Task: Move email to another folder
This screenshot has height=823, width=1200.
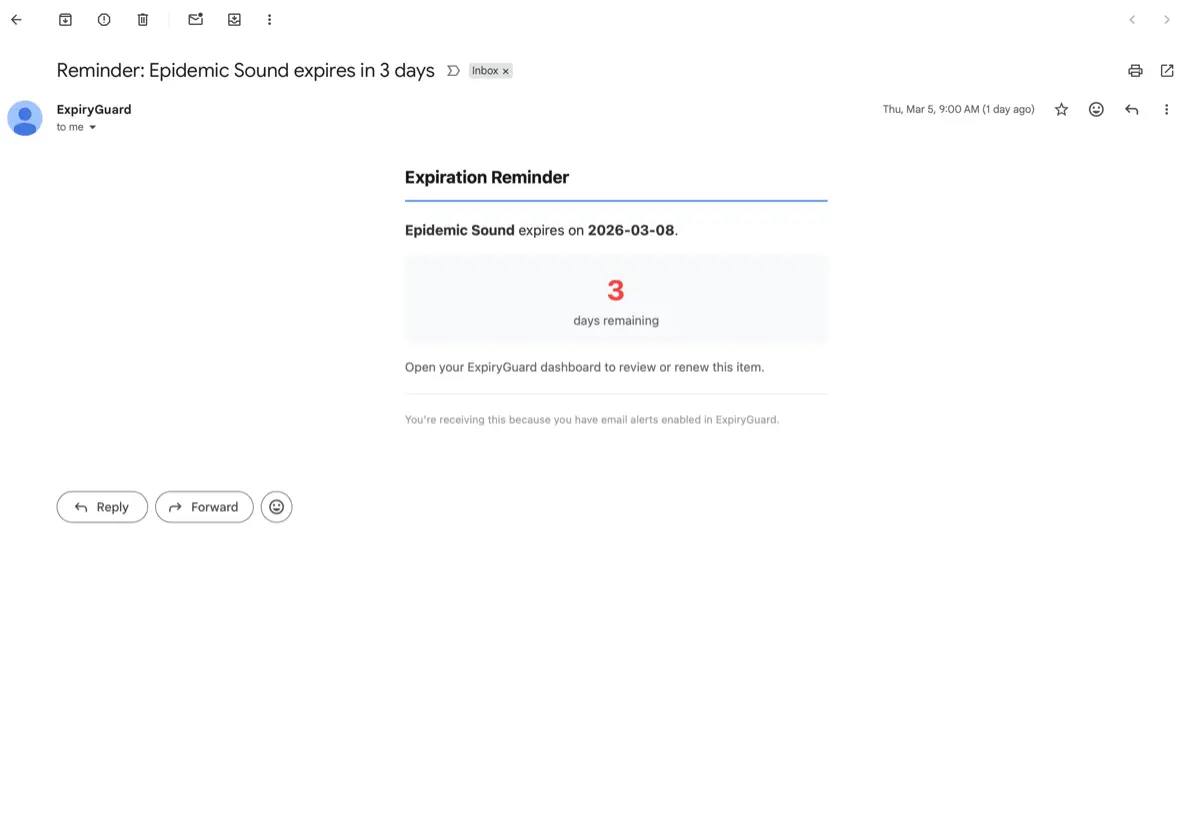Action: [234, 20]
